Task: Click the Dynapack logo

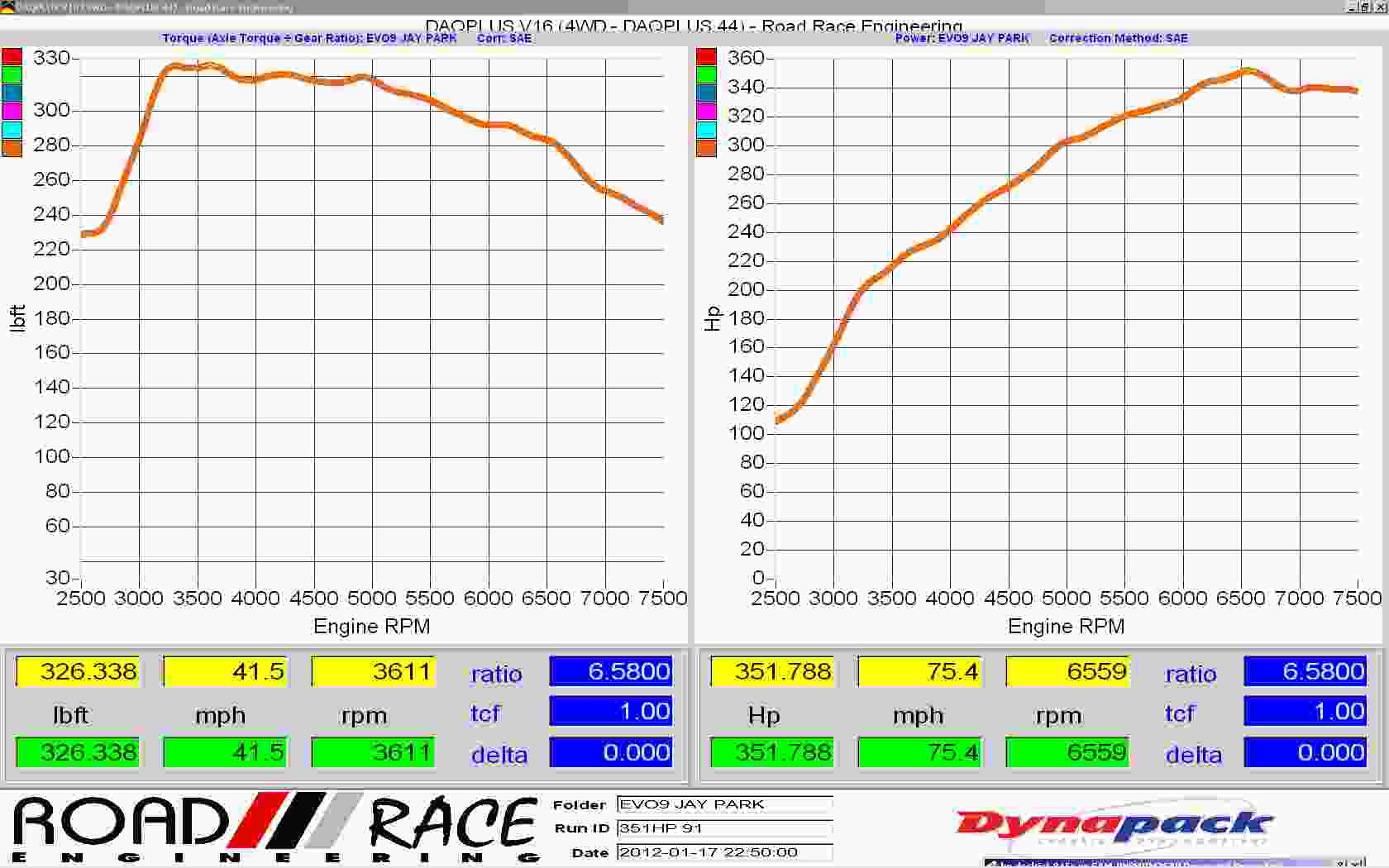Action: click(1113, 825)
